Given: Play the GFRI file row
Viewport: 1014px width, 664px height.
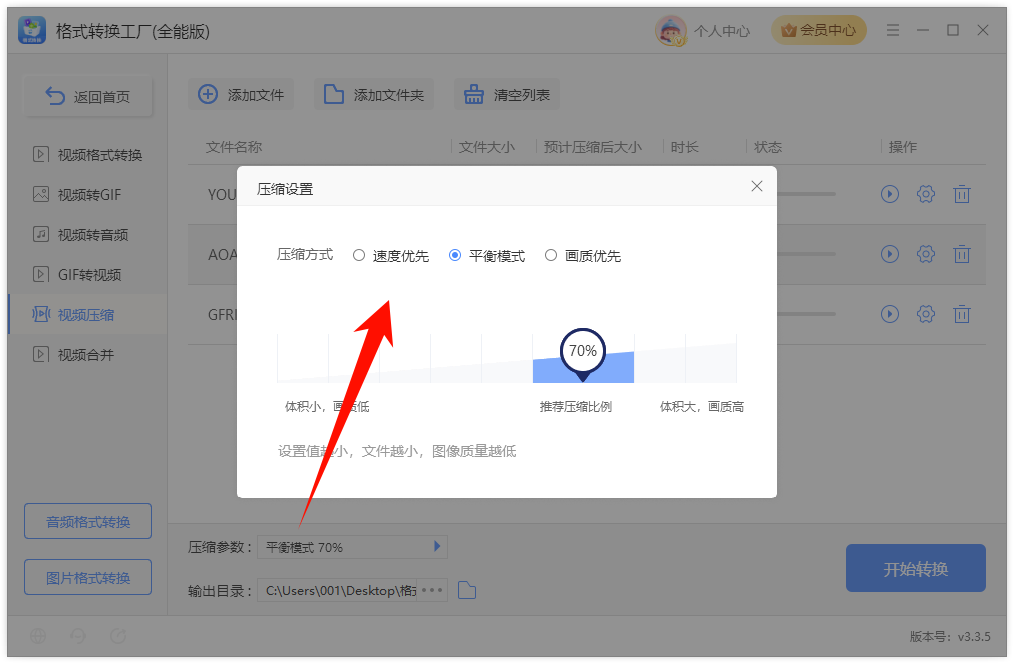Looking at the screenshot, I should [890, 314].
